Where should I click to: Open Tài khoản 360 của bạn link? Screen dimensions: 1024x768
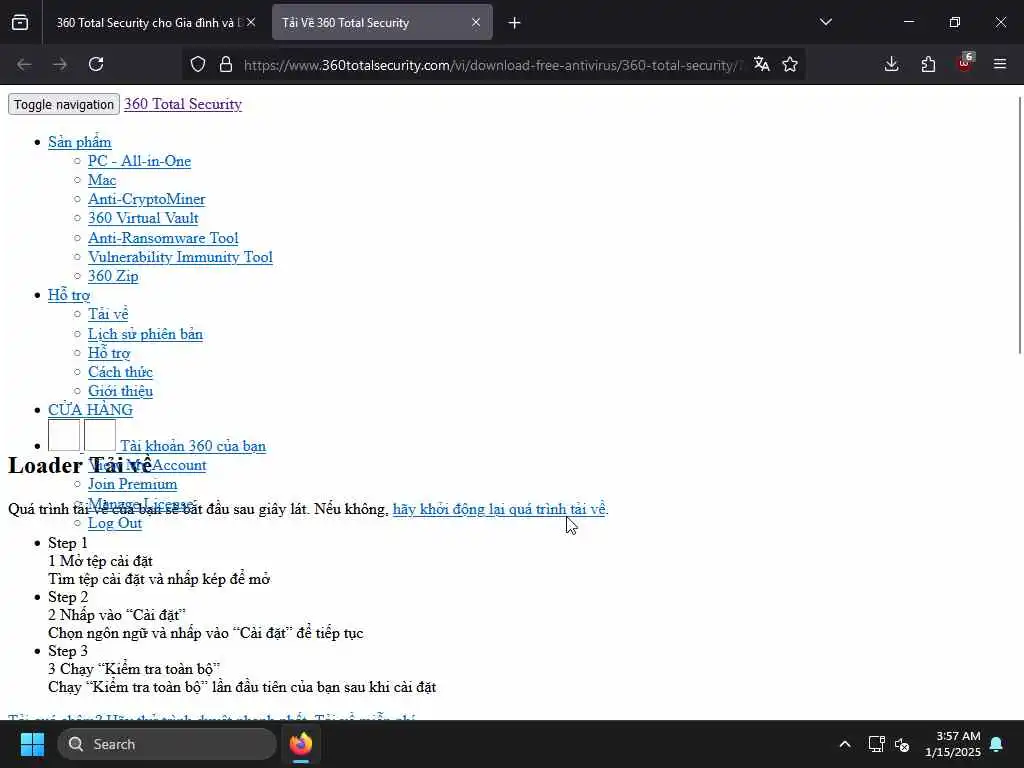[193, 446]
